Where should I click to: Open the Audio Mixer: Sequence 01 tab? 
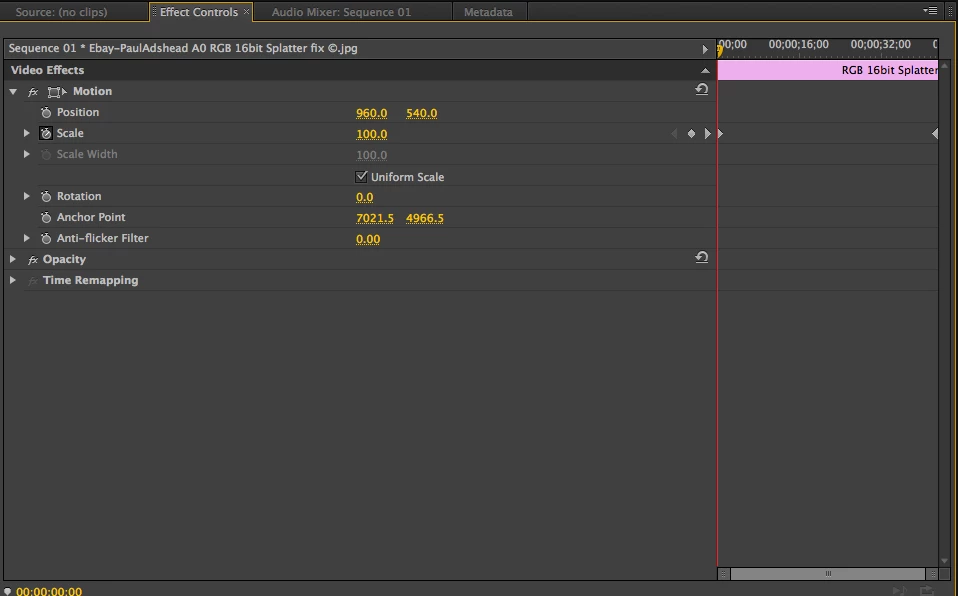[341, 12]
